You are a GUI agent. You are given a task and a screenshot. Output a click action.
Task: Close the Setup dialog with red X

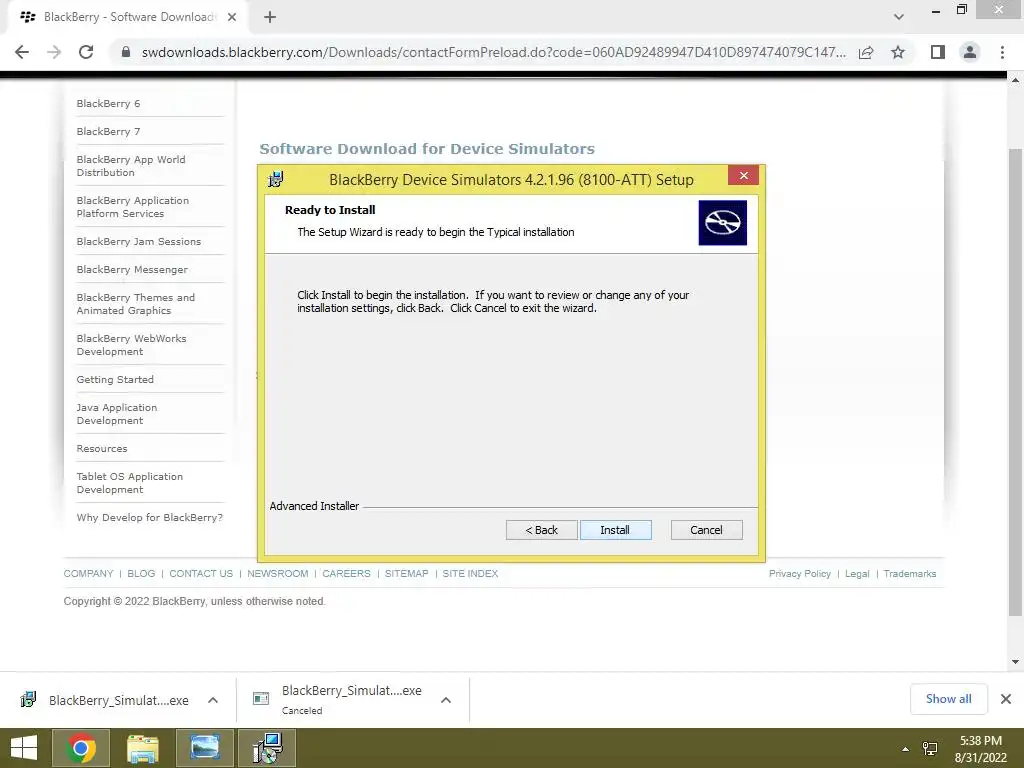pyautogui.click(x=743, y=175)
